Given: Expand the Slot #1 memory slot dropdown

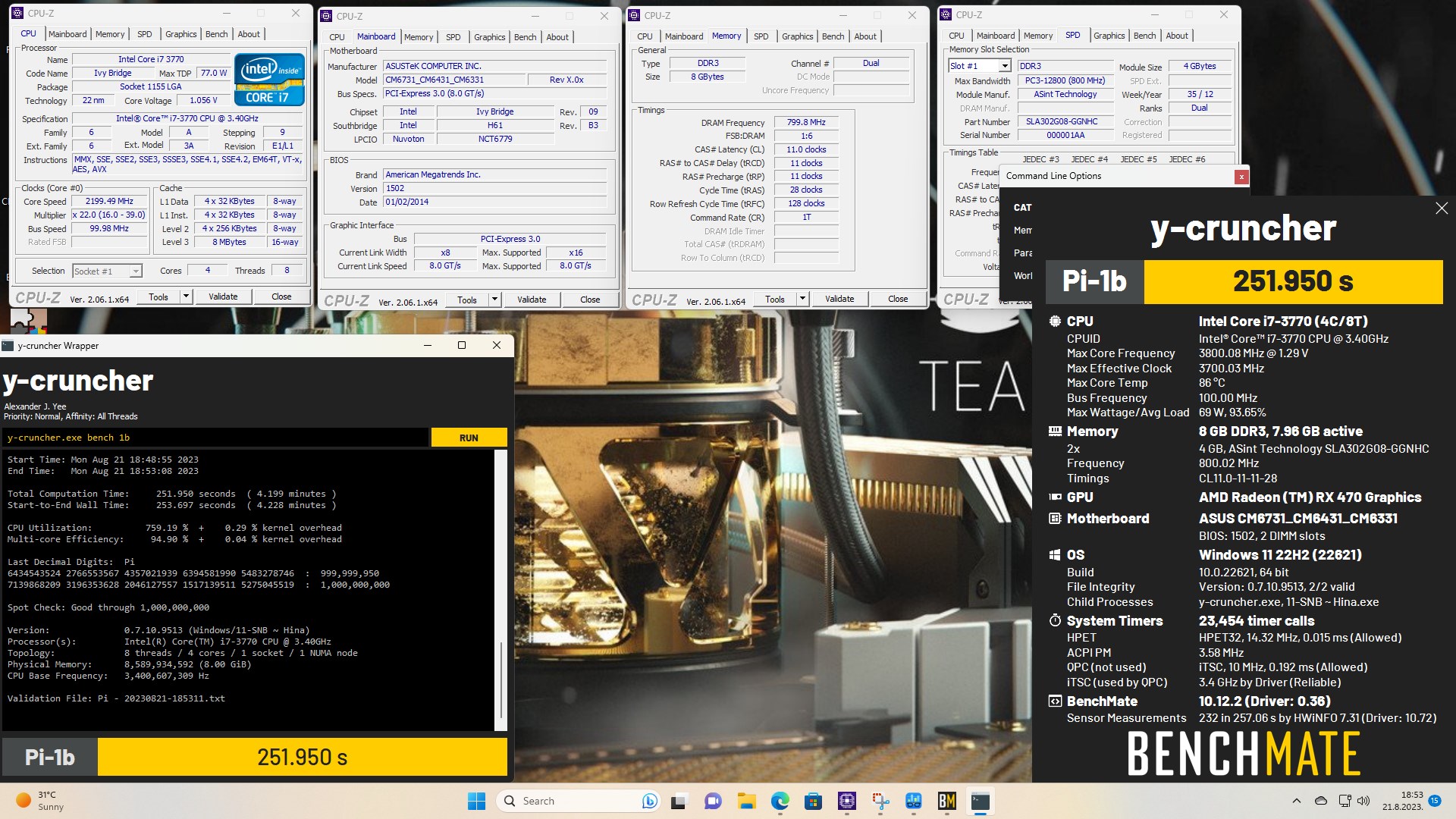Looking at the screenshot, I should [x=1004, y=66].
